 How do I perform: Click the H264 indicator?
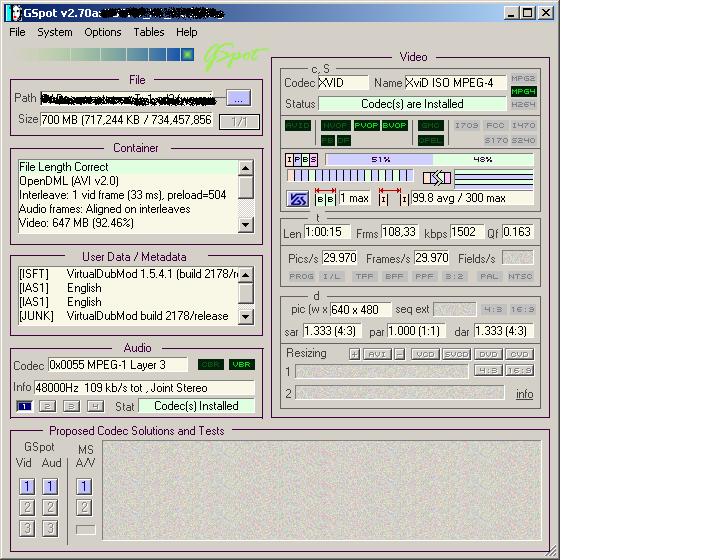coord(523,104)
